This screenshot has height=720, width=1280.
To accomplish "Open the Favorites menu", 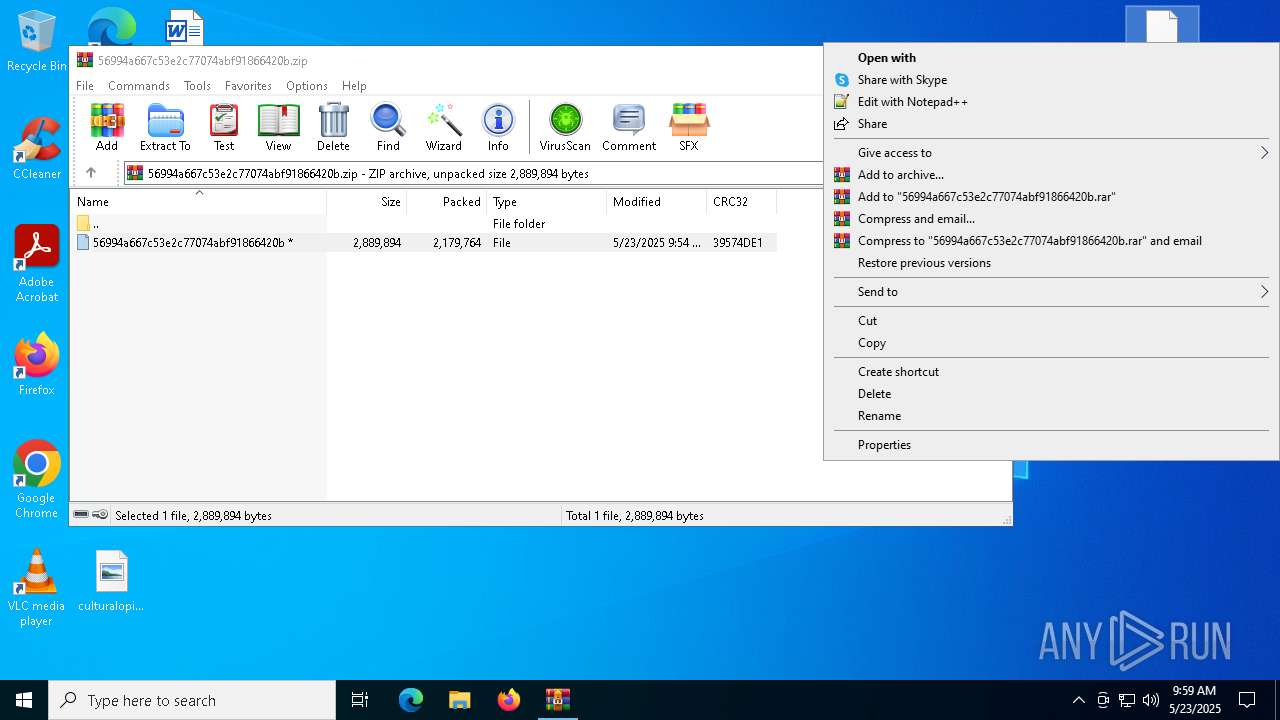I will [248, 86].
